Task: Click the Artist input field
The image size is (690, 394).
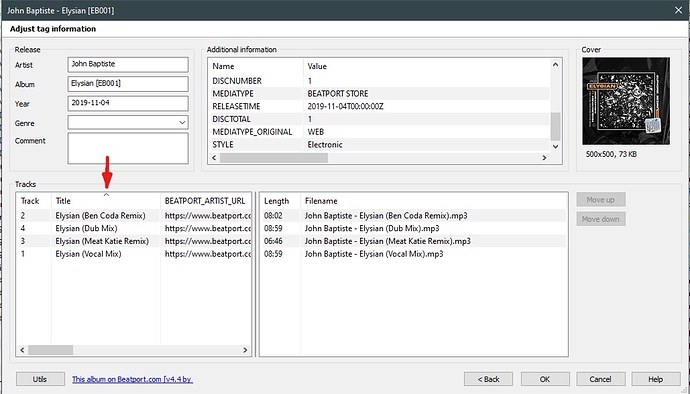Action: pos(128,64)
